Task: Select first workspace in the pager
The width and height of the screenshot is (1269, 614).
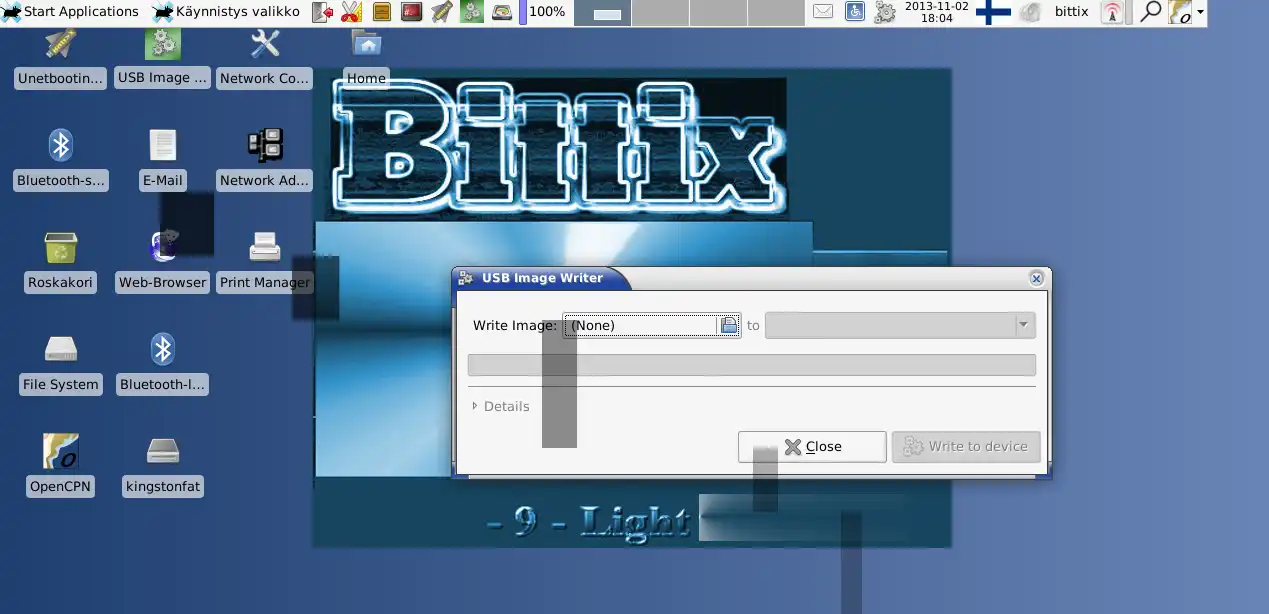Action: [x=603, y=13]
